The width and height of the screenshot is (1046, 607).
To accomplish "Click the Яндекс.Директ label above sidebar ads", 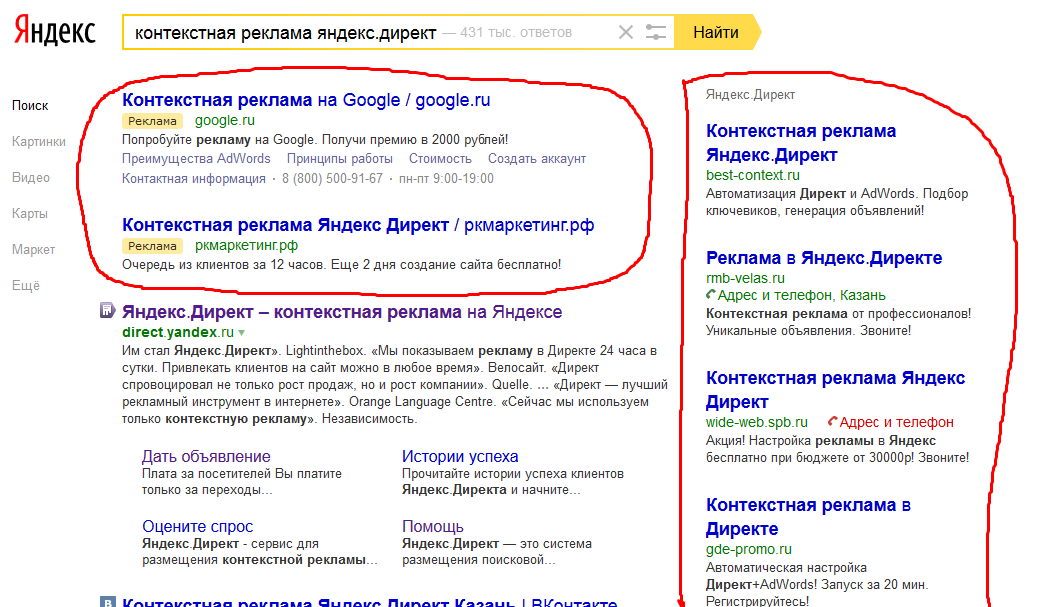I will pyautogui.click(x=750, y=95).
